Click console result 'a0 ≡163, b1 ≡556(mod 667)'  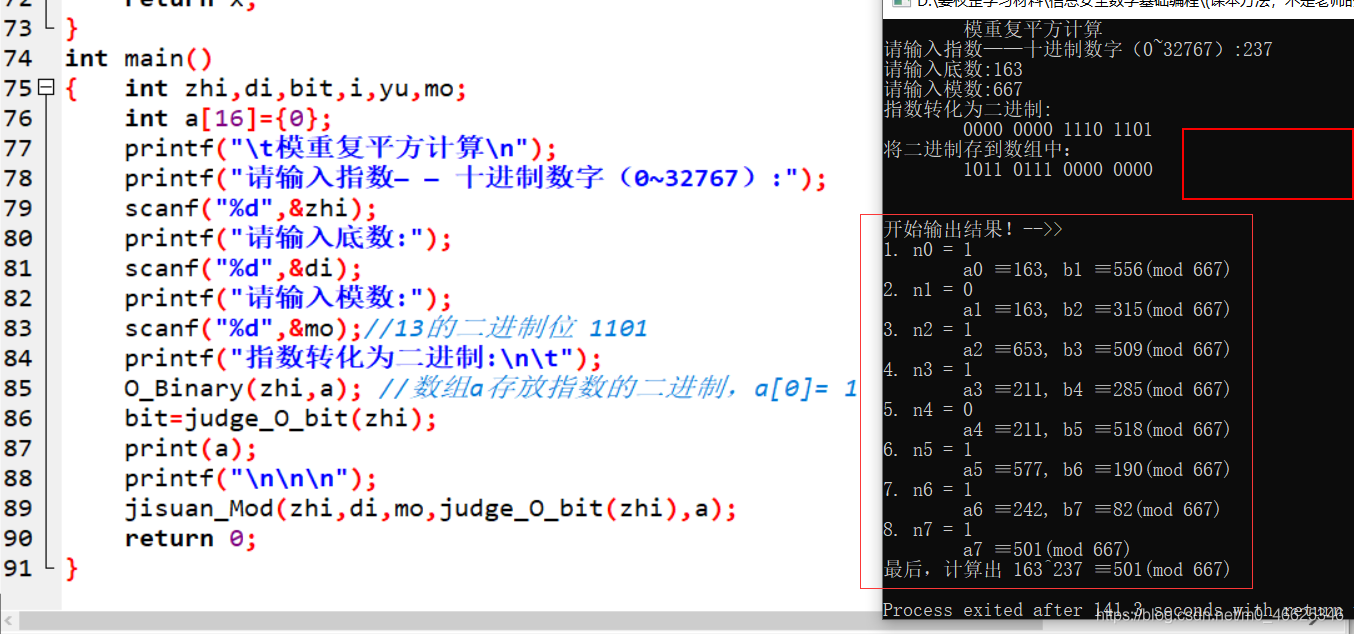pyautogui.click(x=1097, y=269)
